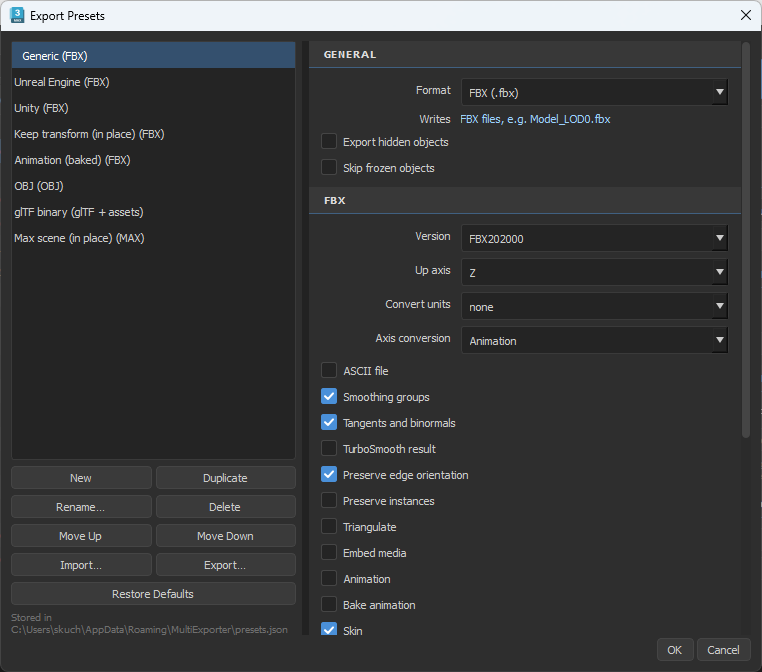This screenshot has height=672, width=762.
Task: Enable Skip frozen objects checkbox
Action: (x=329, y=167)
